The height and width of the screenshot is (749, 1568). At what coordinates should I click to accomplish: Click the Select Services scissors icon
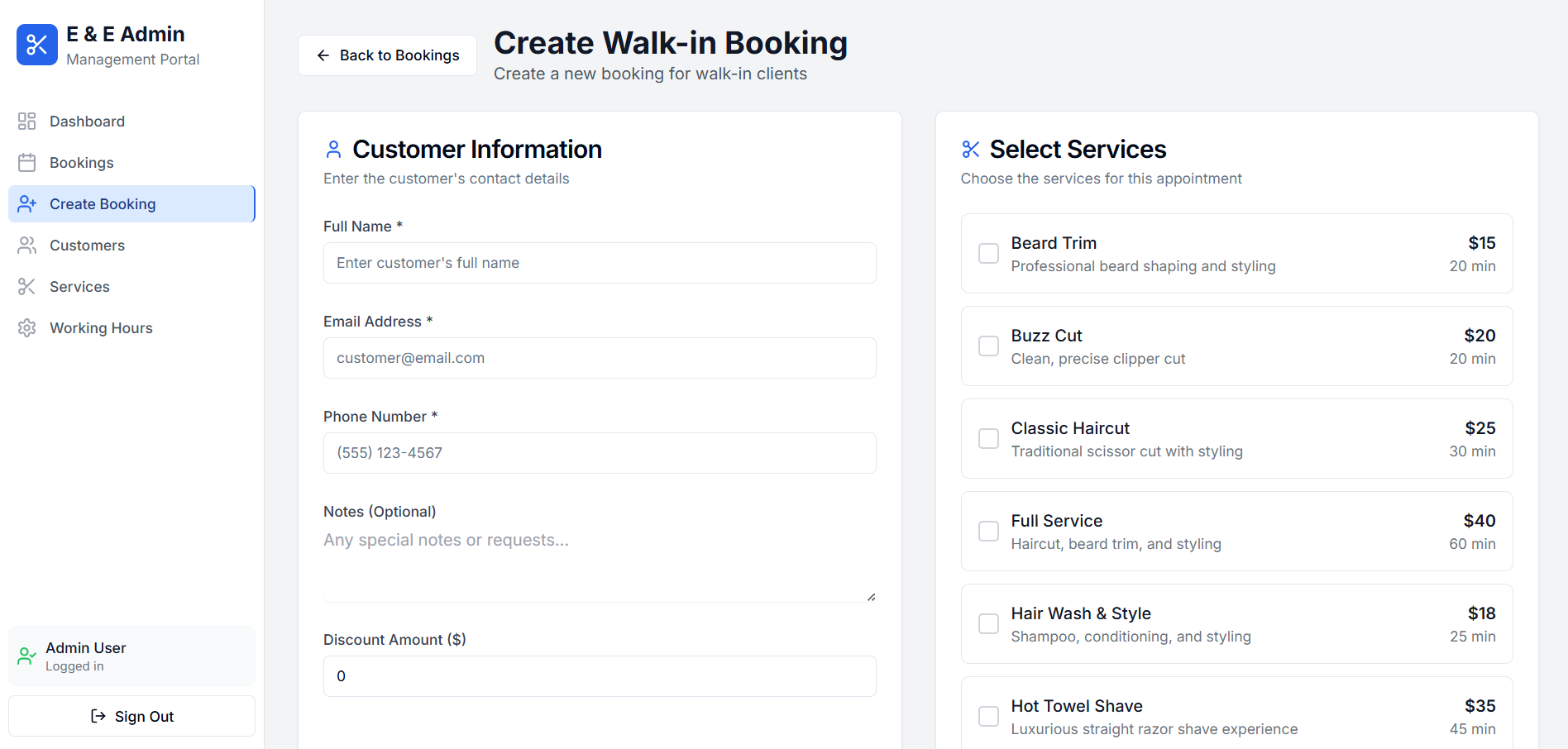[969, 150]
